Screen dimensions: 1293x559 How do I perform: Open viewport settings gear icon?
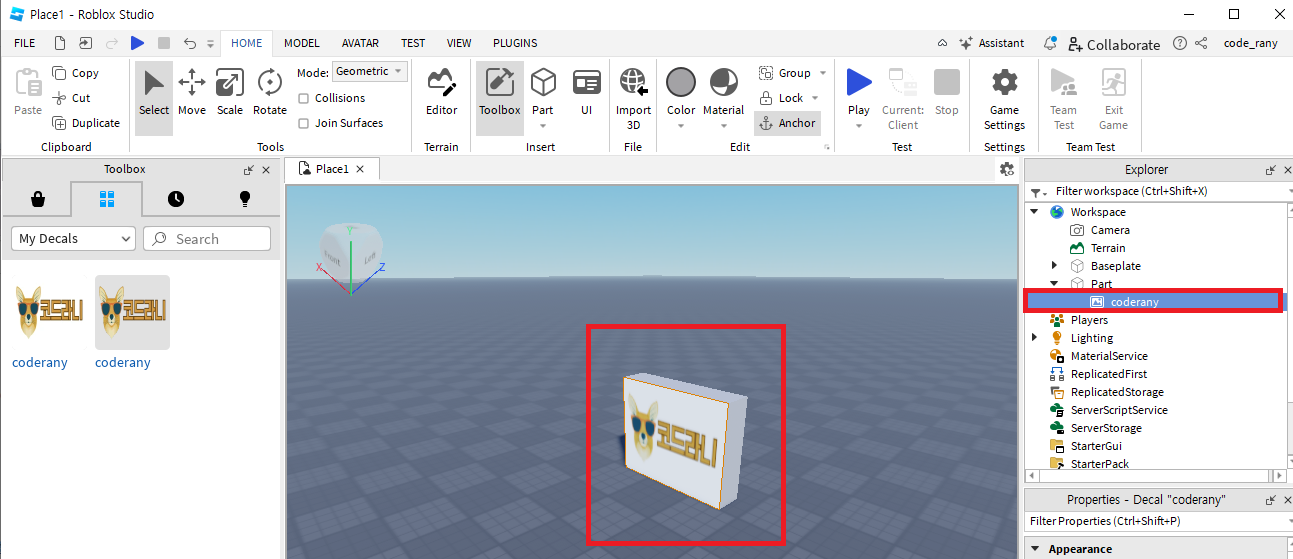pyautogui.click(x=1007, y=169)
